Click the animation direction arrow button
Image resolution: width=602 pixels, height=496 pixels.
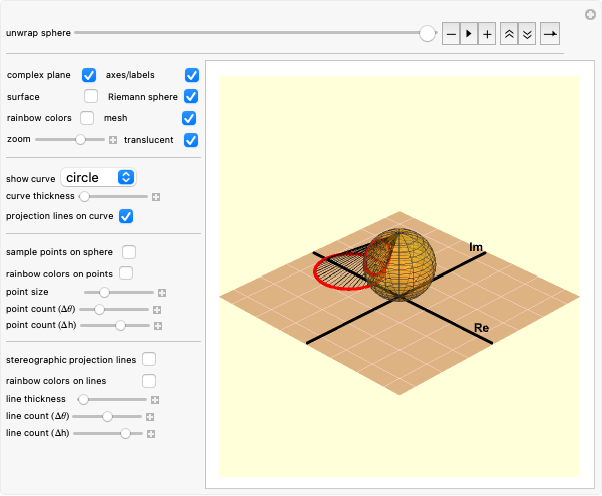click(550, 34)
